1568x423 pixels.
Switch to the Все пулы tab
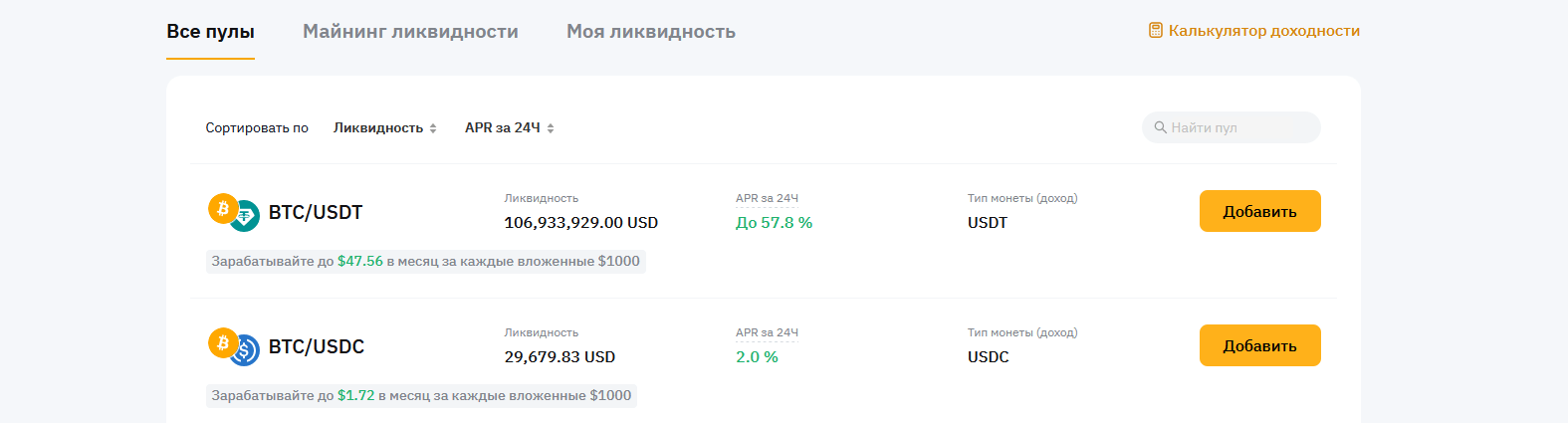(210, 32)
